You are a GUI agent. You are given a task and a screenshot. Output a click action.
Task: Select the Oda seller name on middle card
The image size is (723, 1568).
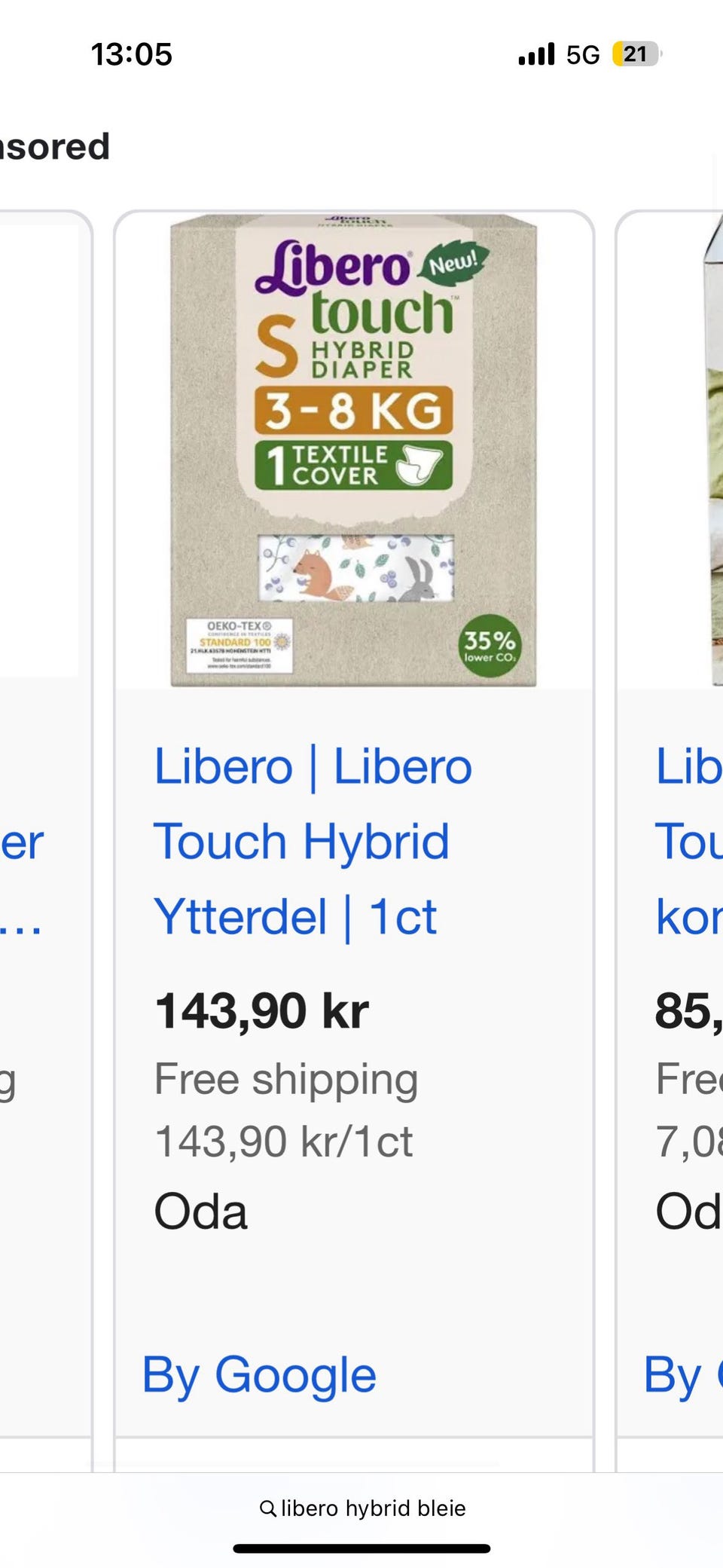coord(200,1211)
